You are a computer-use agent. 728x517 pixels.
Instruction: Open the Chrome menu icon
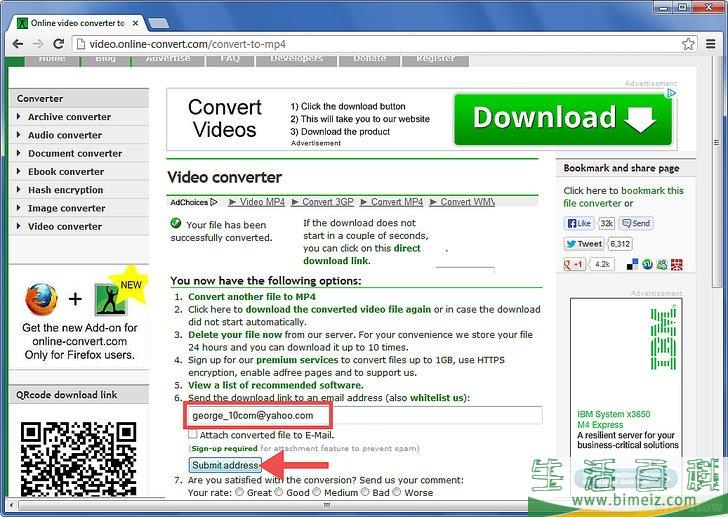pos(710,44)
